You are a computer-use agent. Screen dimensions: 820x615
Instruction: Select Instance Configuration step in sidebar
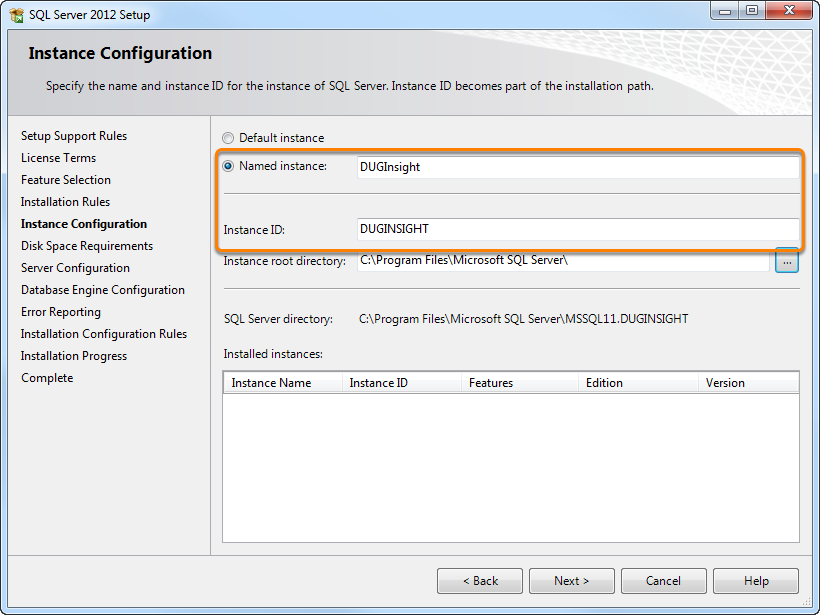(x=84, y=224)
